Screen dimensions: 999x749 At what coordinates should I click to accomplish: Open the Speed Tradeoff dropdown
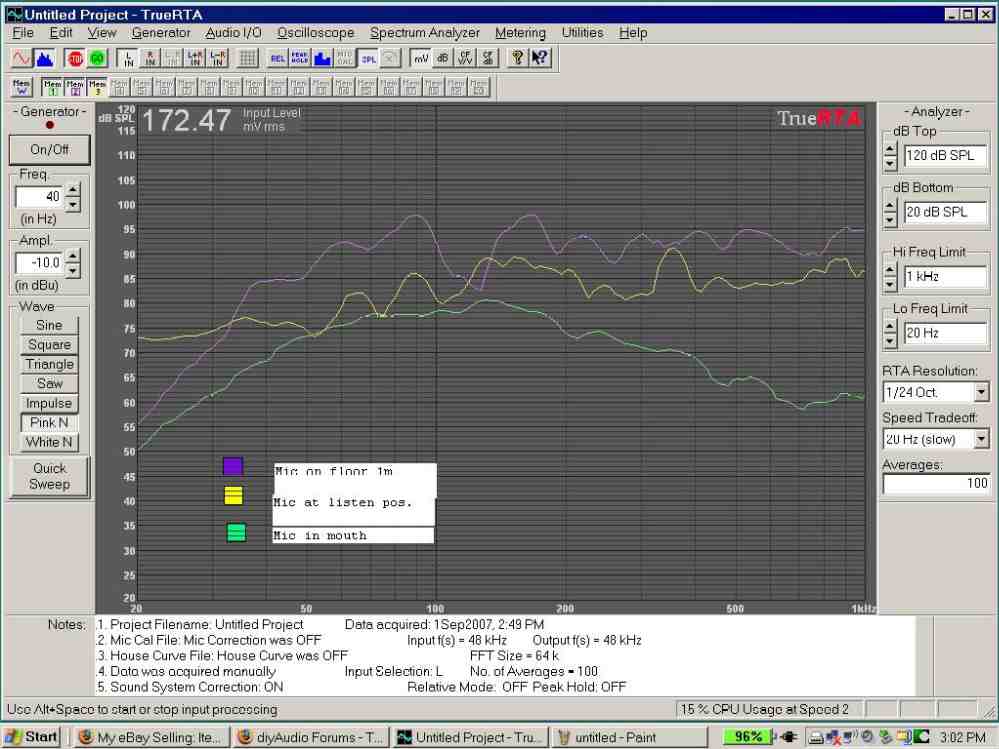point(982,439)
